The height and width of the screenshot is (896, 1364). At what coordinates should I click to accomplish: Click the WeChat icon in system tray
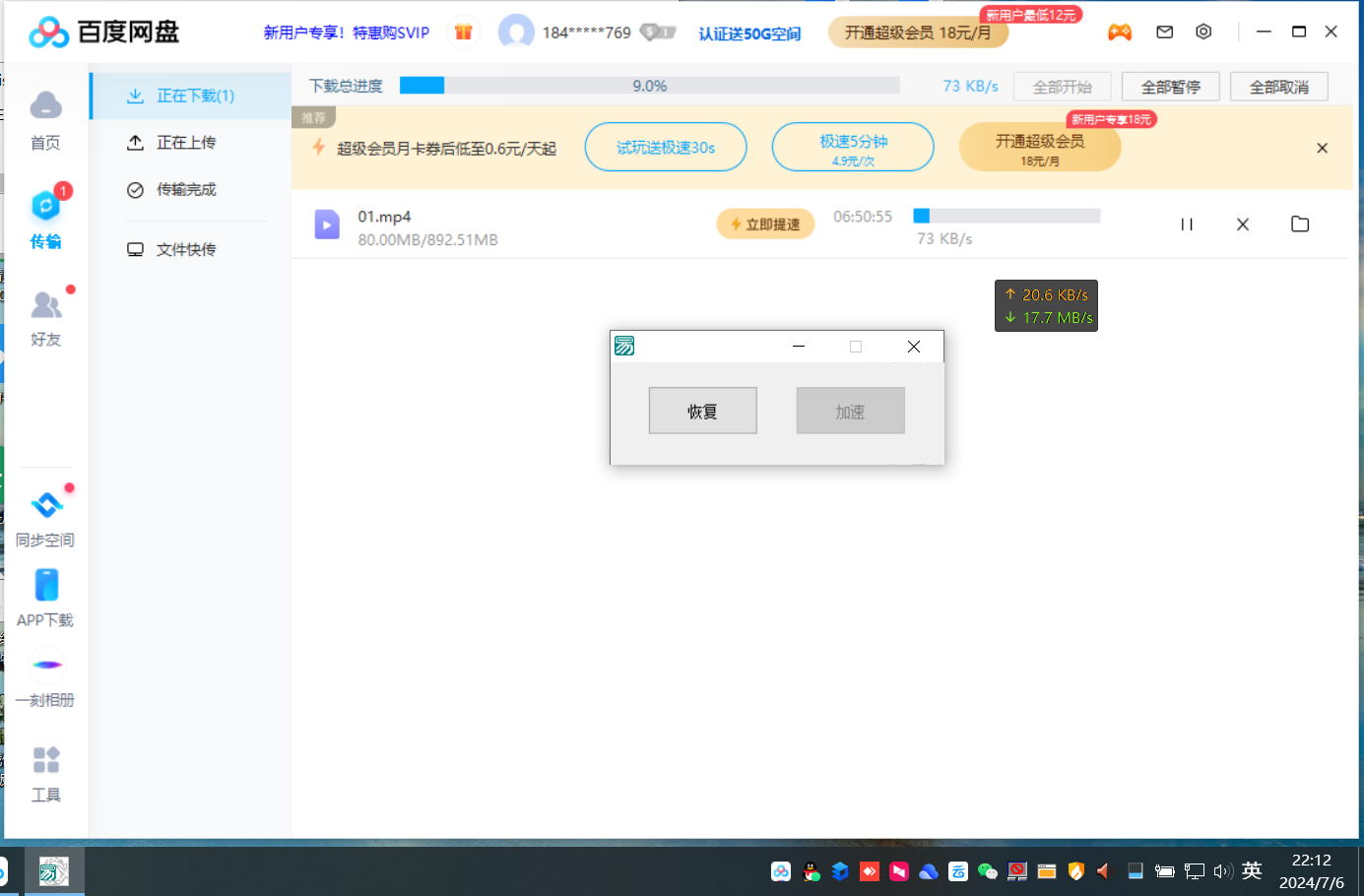click(987, 871)
